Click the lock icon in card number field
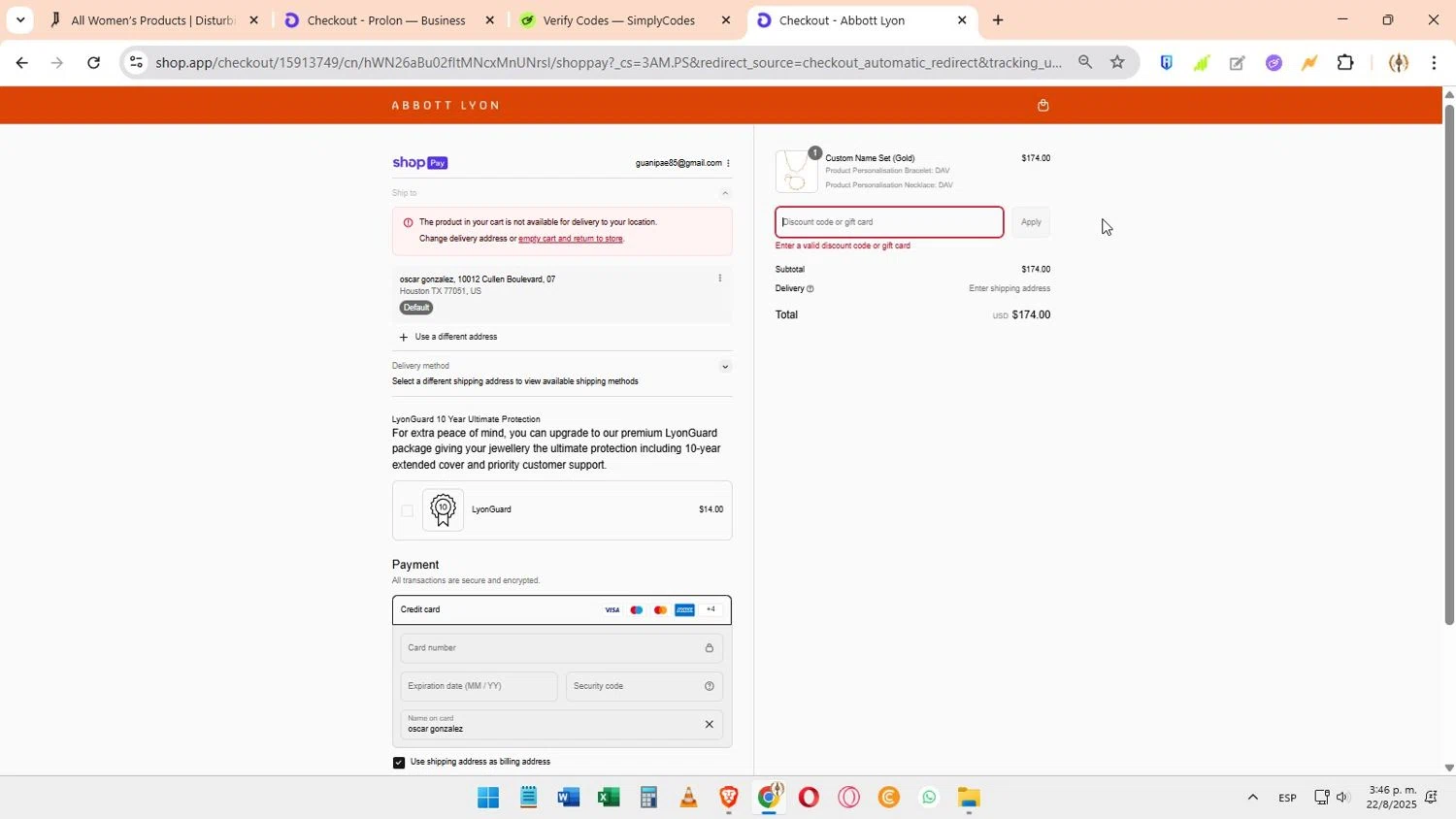1456x819 pixels. (x=710, y=648)
